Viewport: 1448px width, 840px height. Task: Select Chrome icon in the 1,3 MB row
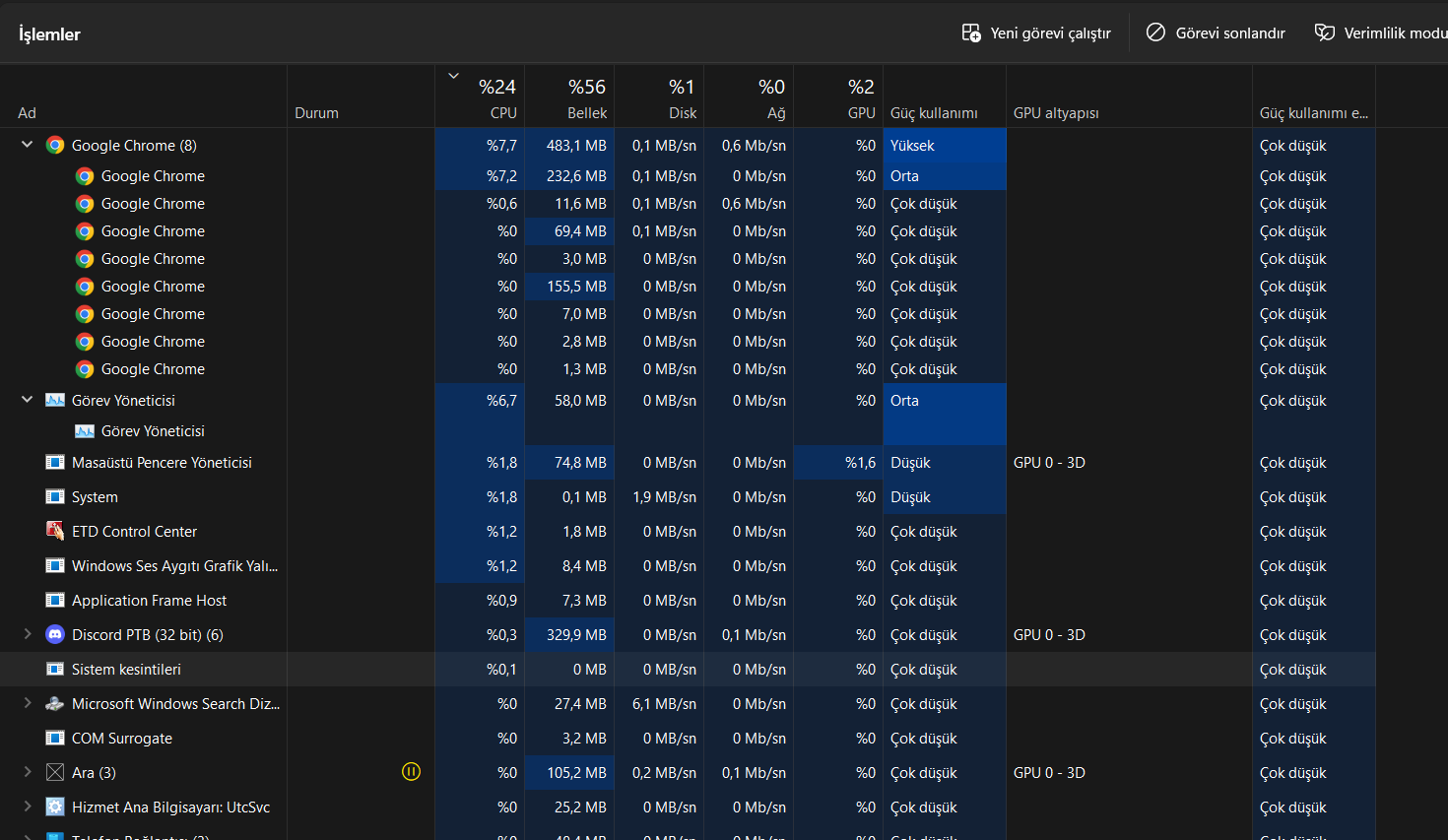[x=85, y=369]
